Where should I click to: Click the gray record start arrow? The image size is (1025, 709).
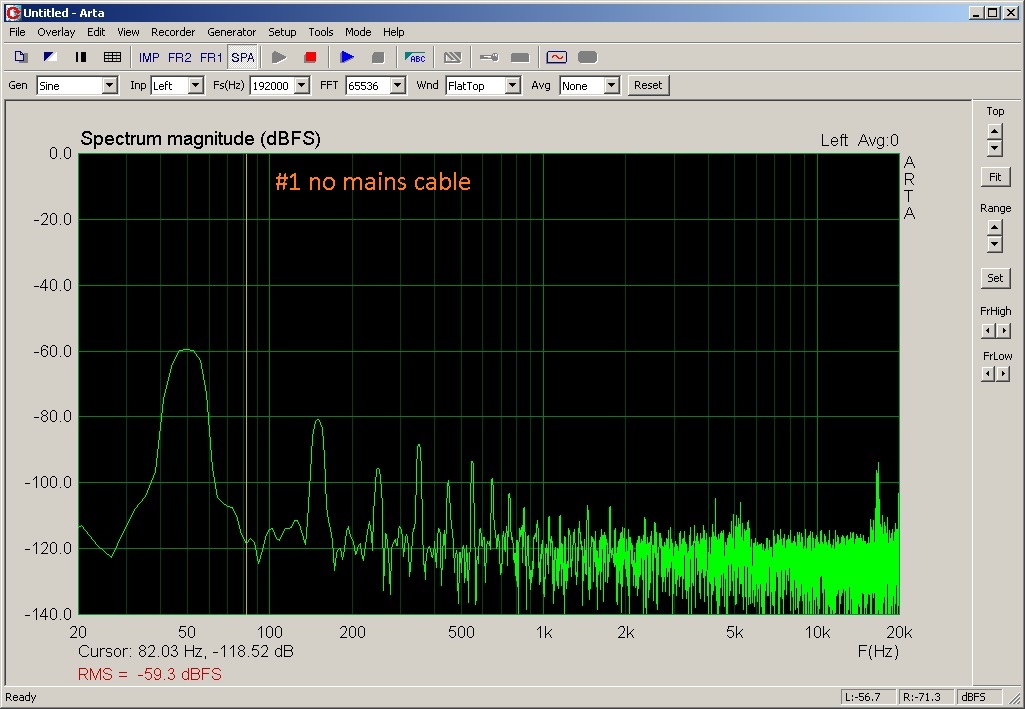[x=279, y=58]
